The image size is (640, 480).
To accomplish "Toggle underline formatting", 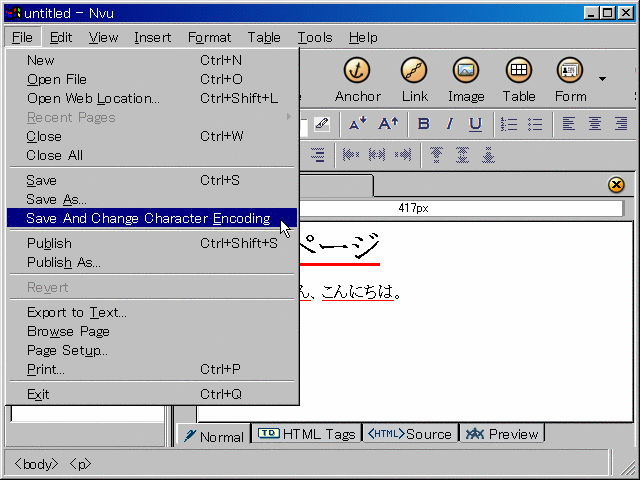I will pos(475,124).
